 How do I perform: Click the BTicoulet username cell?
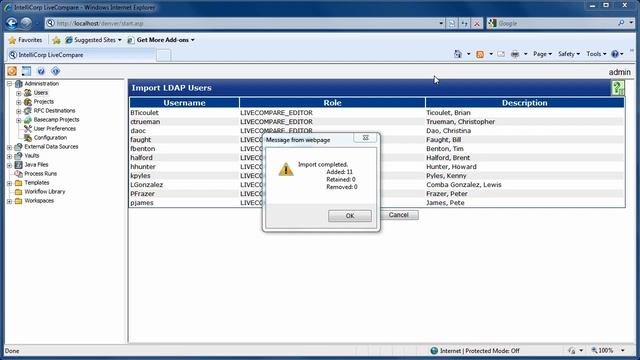[144, 113]
